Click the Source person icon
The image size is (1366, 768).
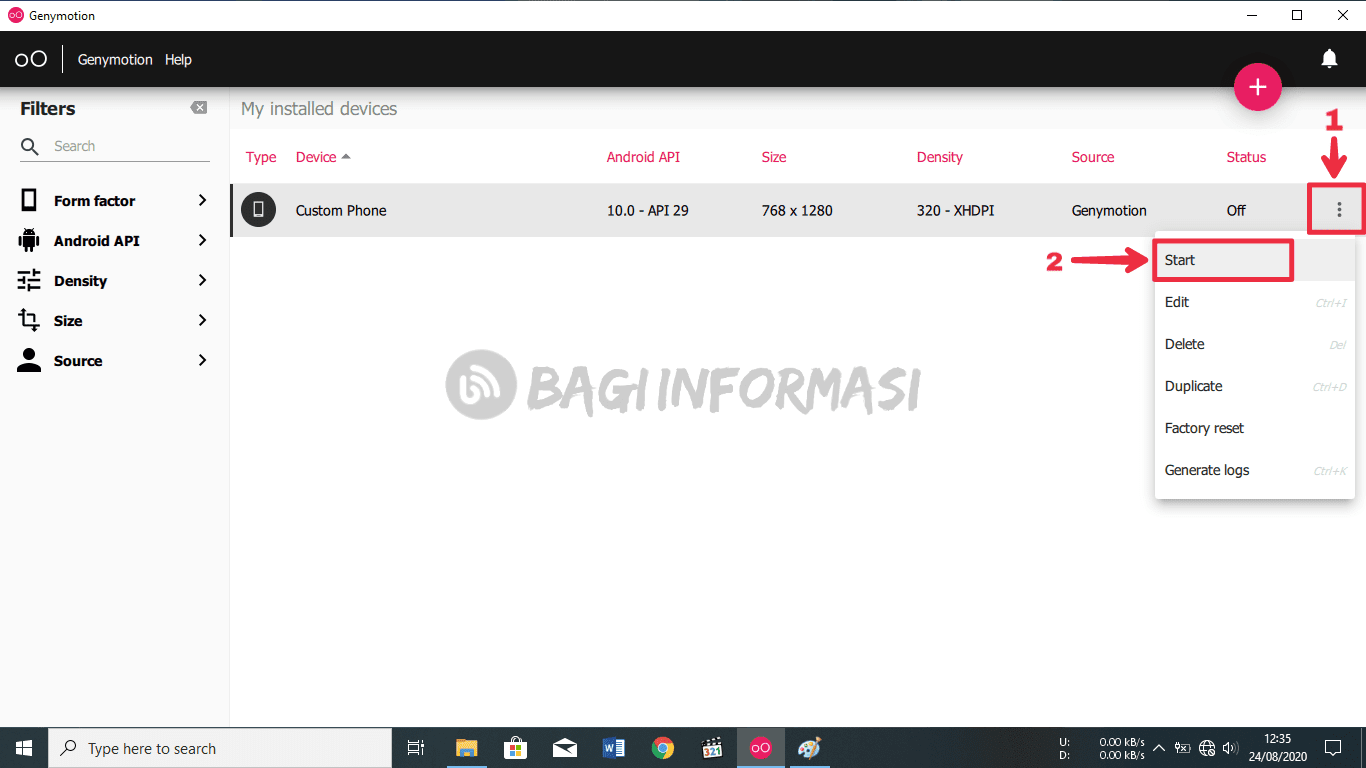coord(29,360)
